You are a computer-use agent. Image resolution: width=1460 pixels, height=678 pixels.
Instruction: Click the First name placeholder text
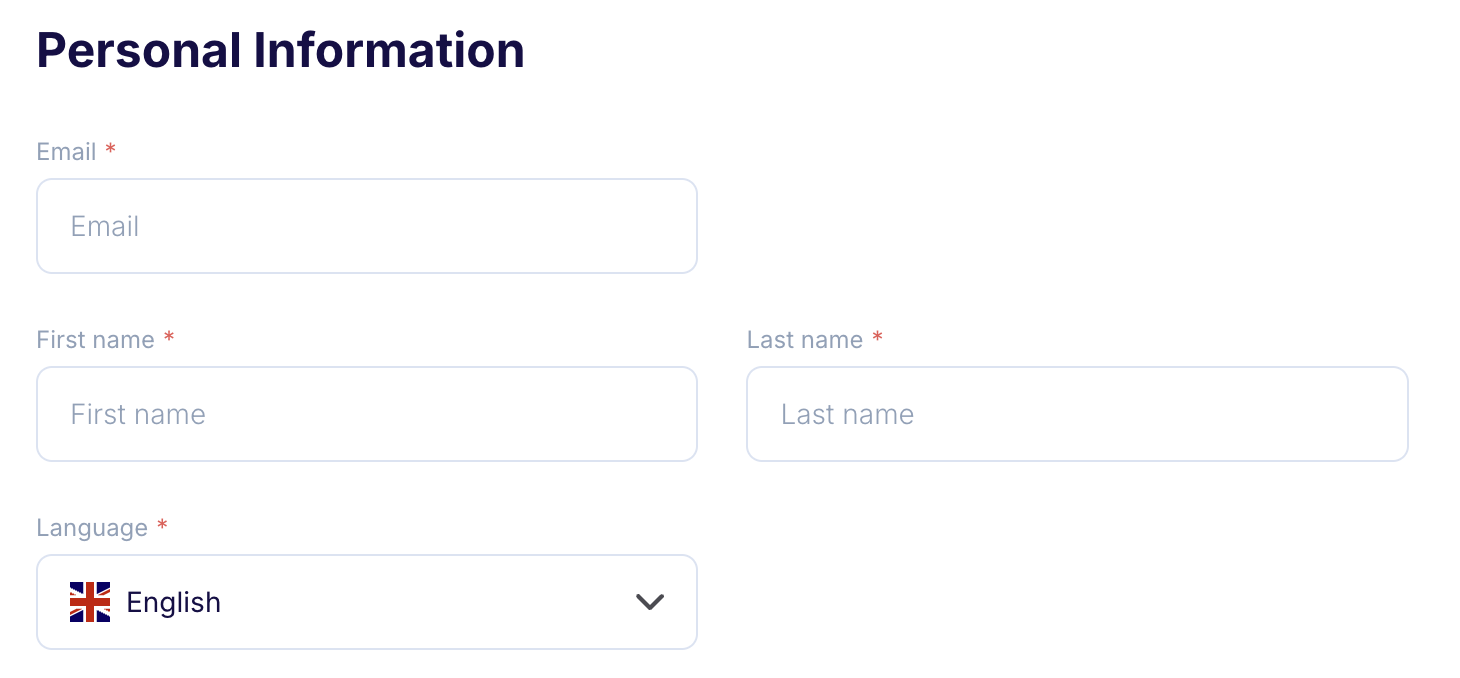click(x=138, y=414)
